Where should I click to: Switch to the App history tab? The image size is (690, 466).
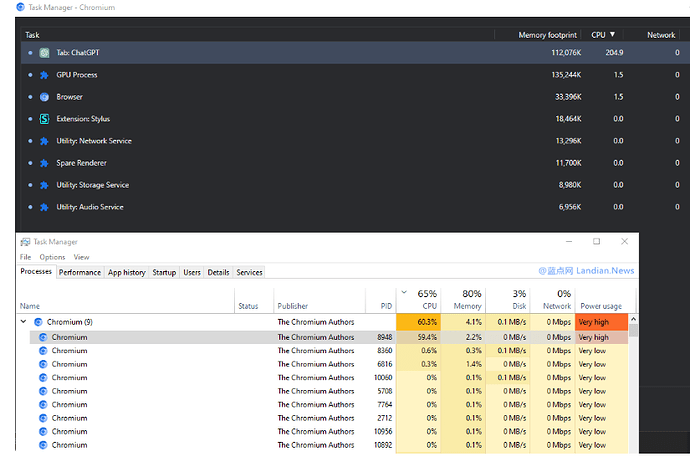127,272
